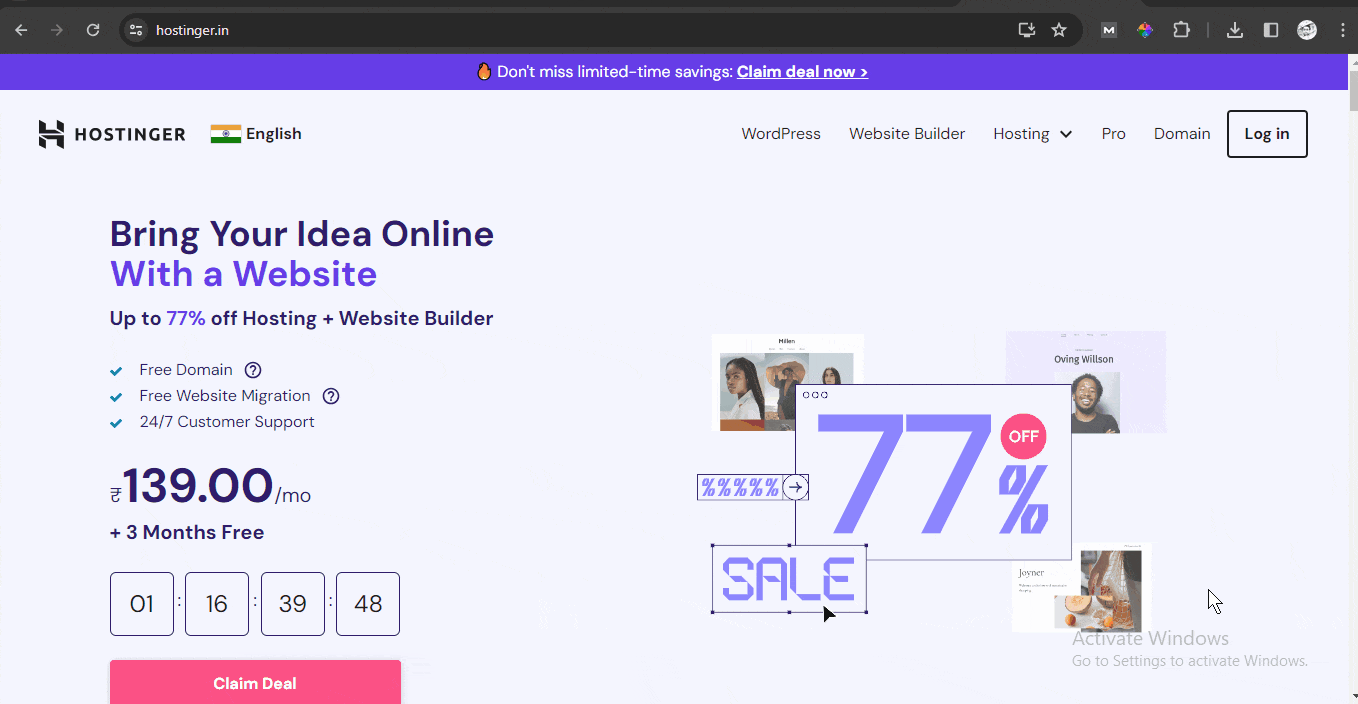Click the Log in button
The width and height of the screenshot is (1358, 704).
tap(1267, 133)
